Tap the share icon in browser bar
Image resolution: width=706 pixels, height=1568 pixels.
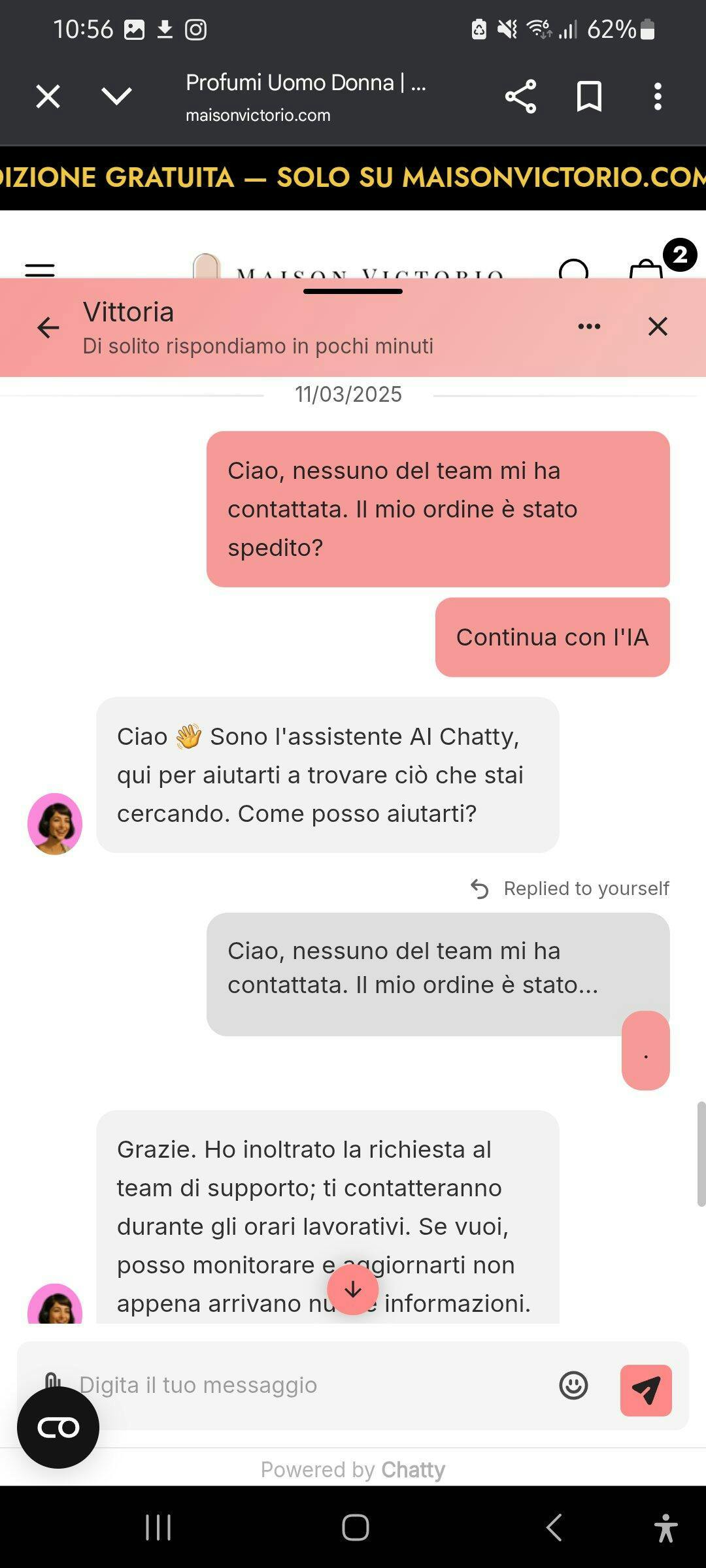pos(520,97)
